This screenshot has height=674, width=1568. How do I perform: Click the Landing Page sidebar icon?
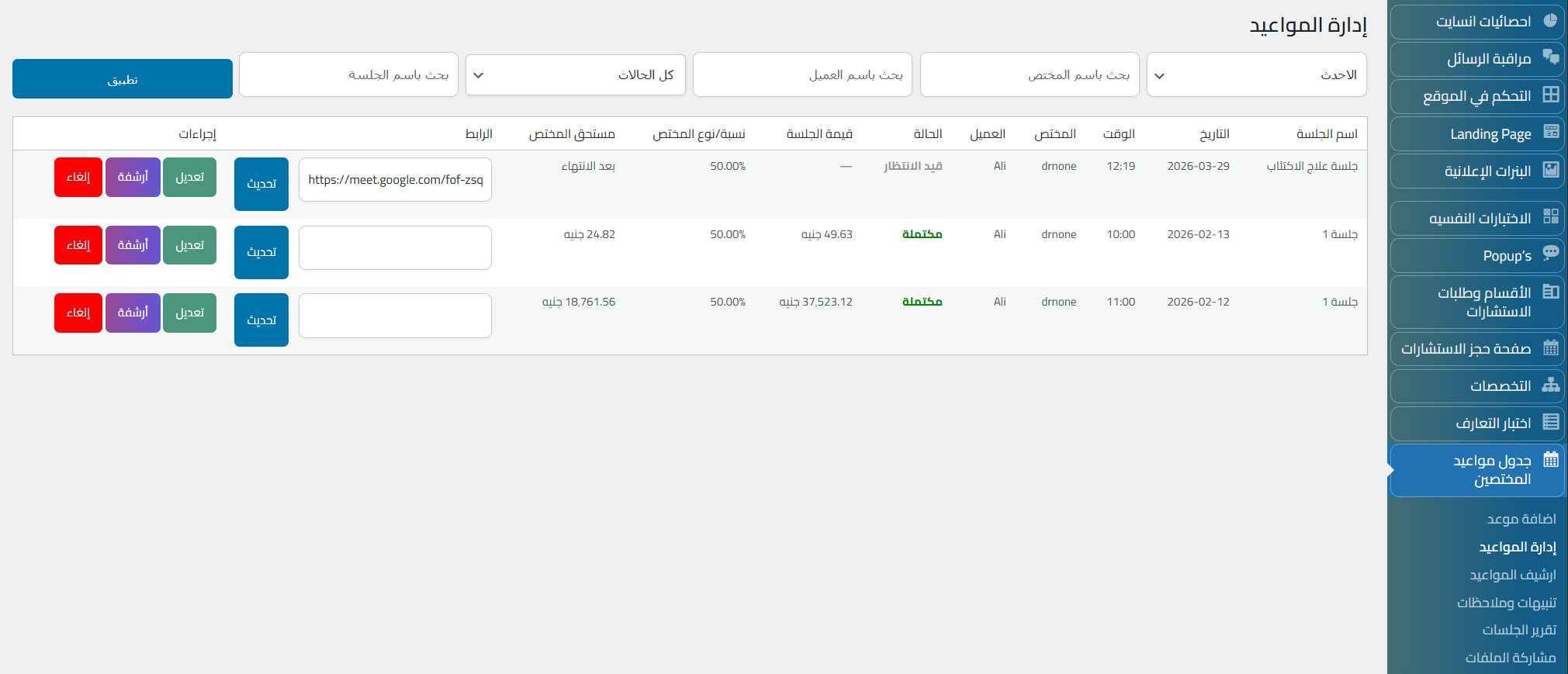pyautogui.click(x=1550, y=132)
